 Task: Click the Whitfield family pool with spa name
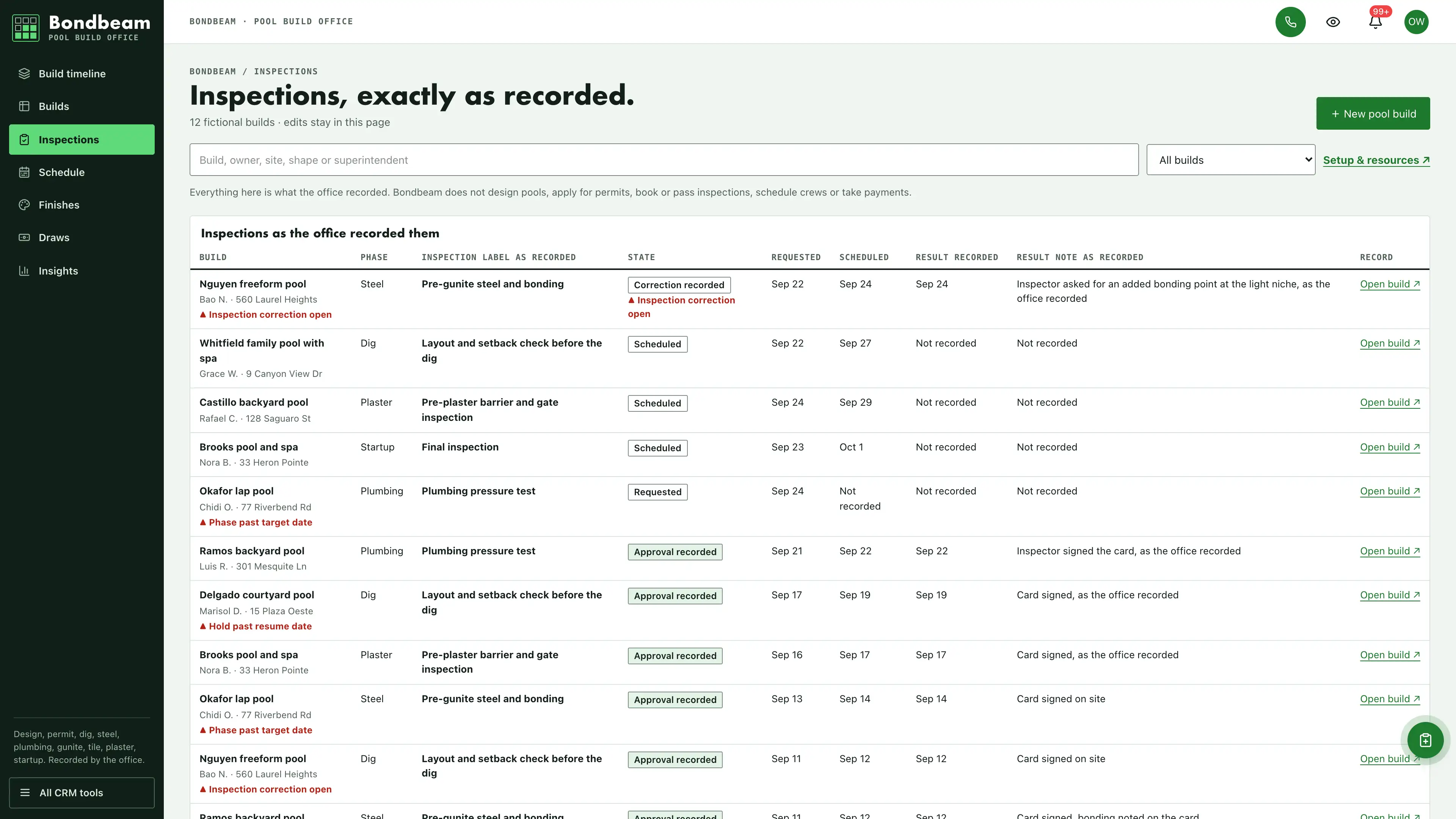click(x=262, y=350)
